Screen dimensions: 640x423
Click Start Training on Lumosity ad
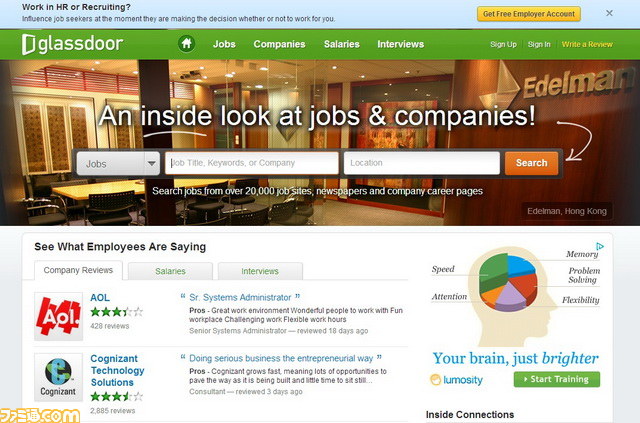(x=557, y=379)
